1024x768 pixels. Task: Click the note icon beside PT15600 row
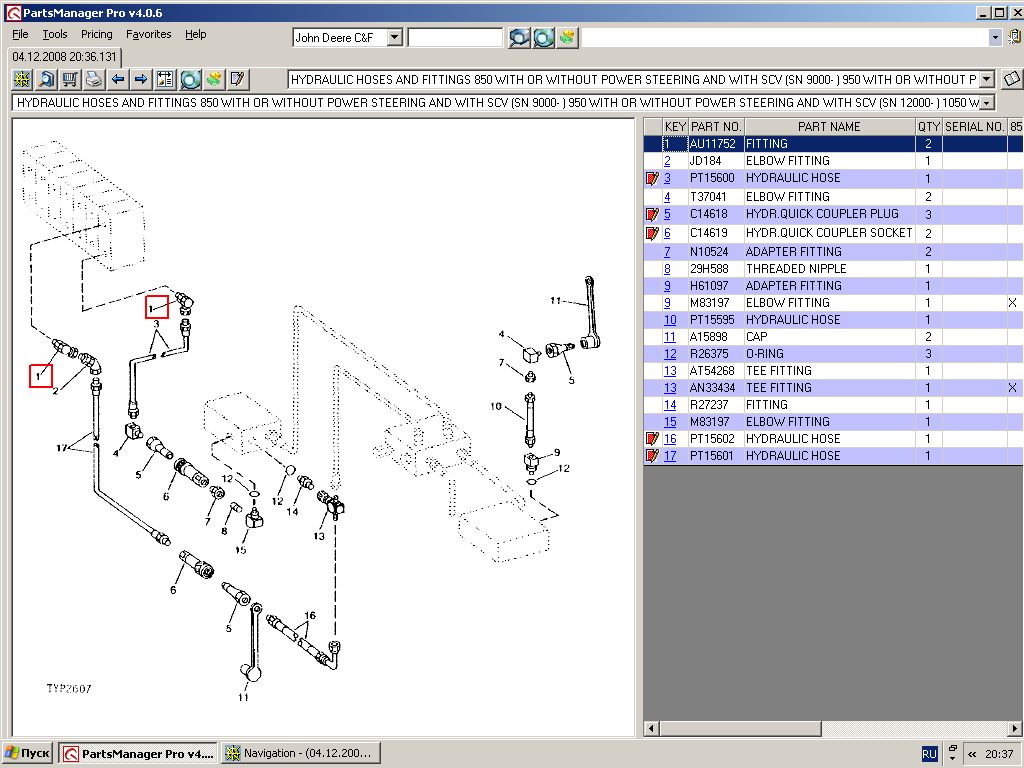pos(653,178)
